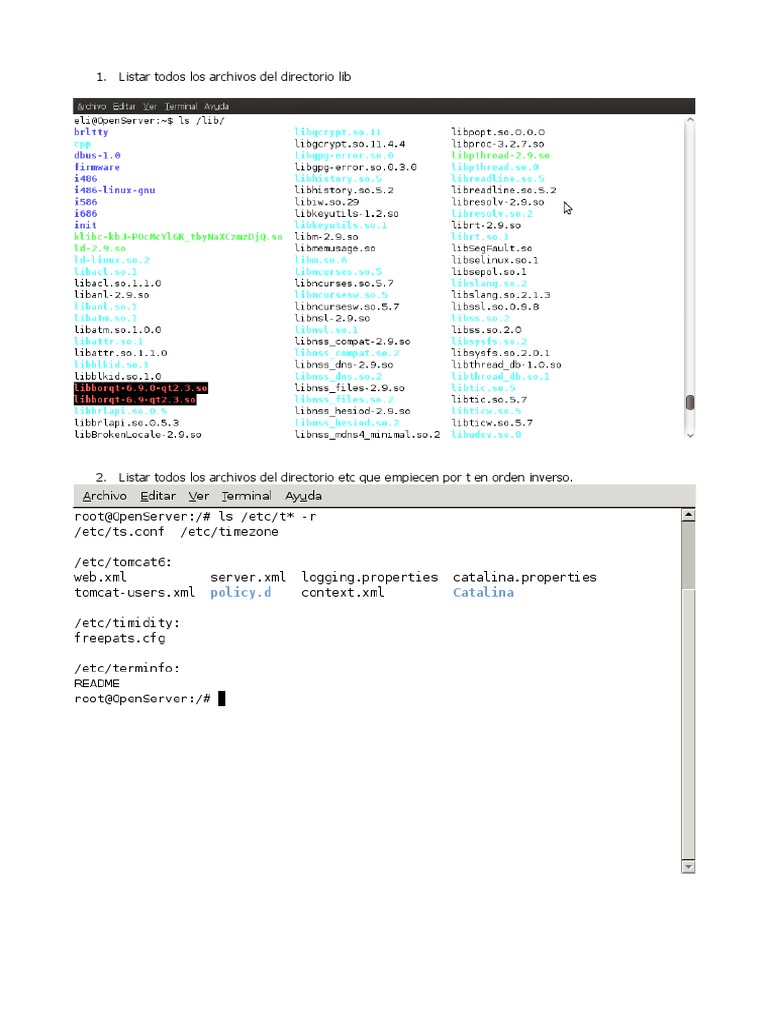Open Editar menu in lower terminal
This screenshot has width=768, height=1024.
click(158, 496)
